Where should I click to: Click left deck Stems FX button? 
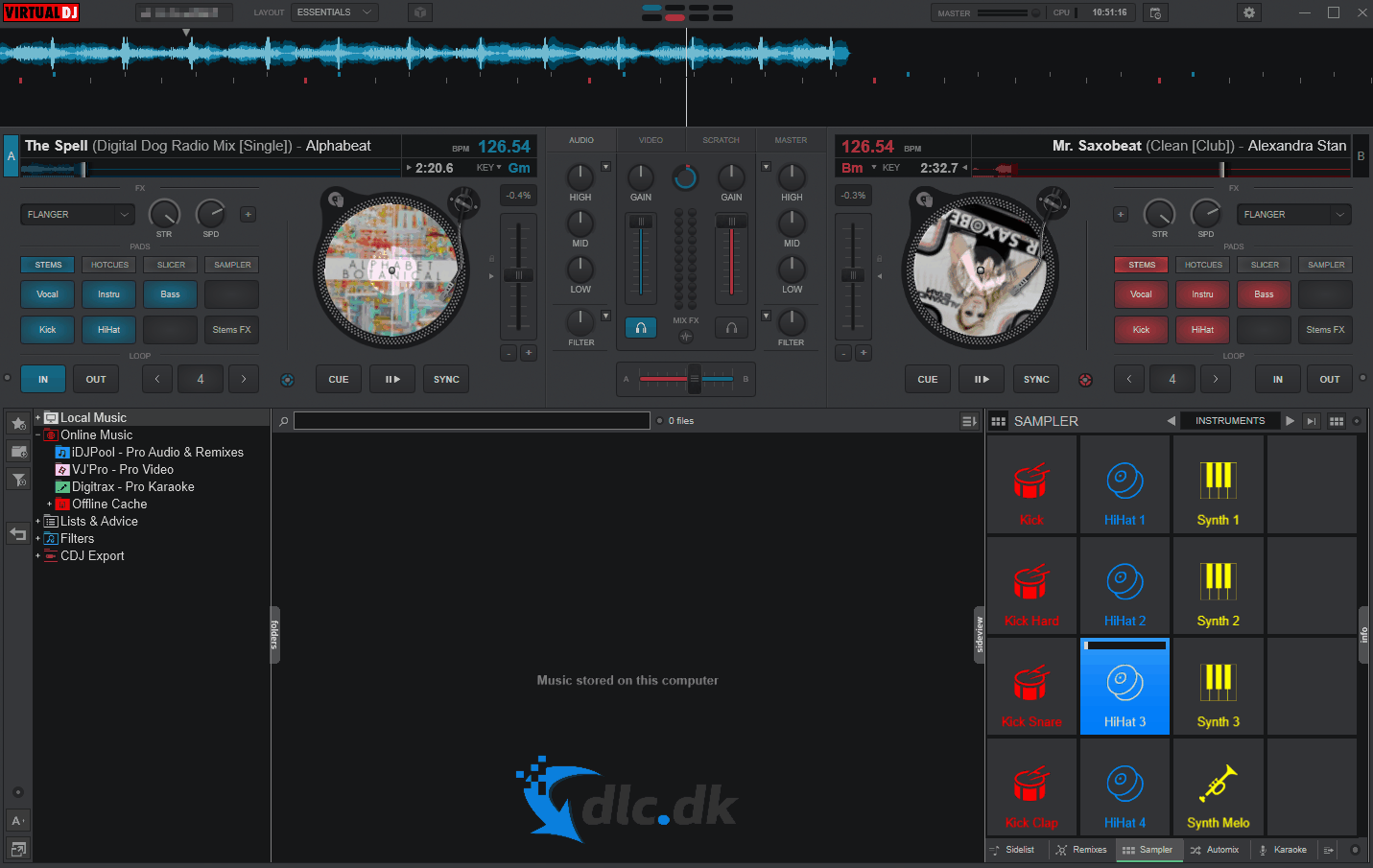231,330
